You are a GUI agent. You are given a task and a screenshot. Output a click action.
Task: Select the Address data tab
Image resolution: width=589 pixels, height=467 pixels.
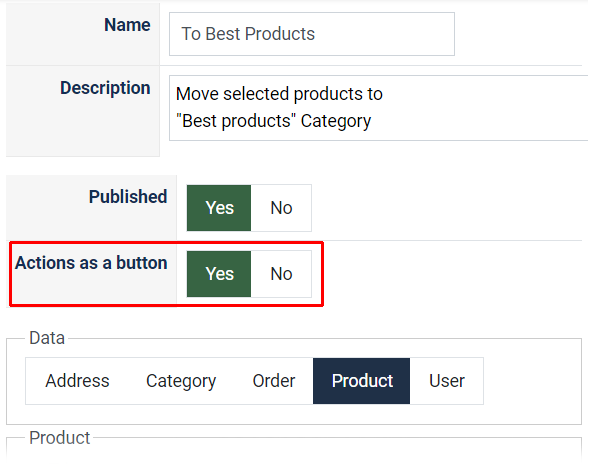(77, 381)
